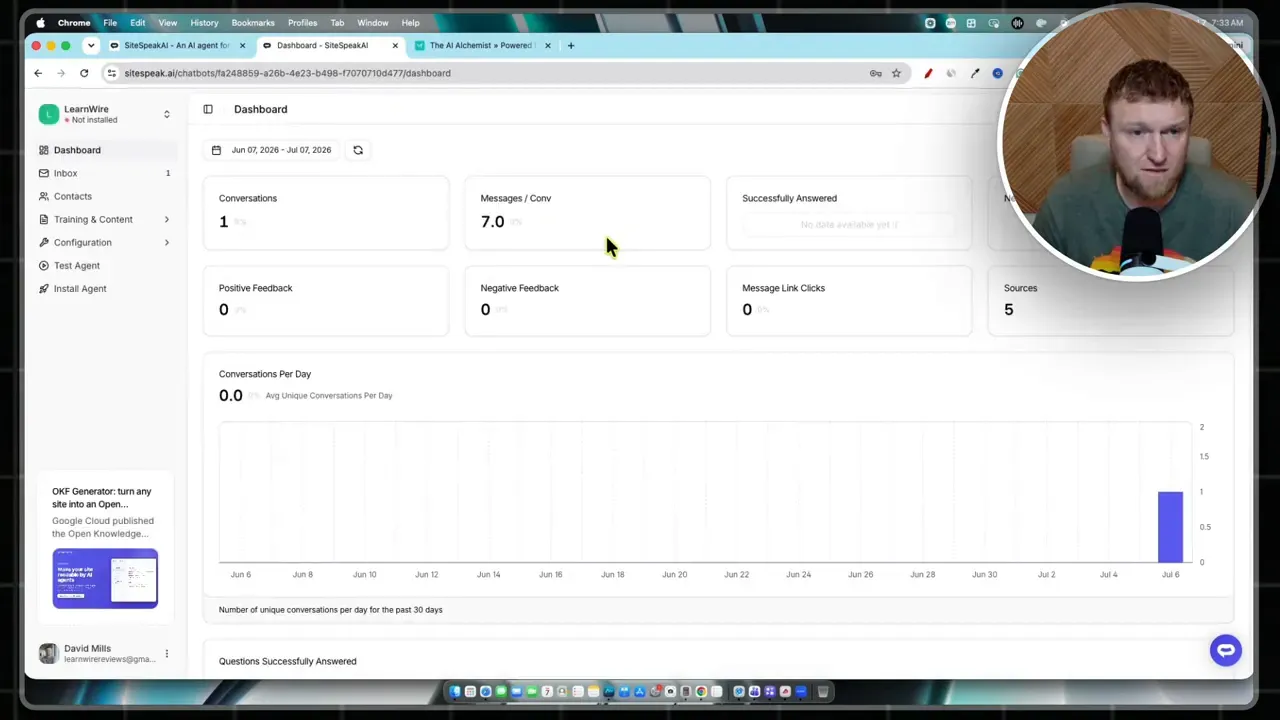Bookmark this page with the star icon
This screenshot has width=1280, height=720.
point(896,73)
